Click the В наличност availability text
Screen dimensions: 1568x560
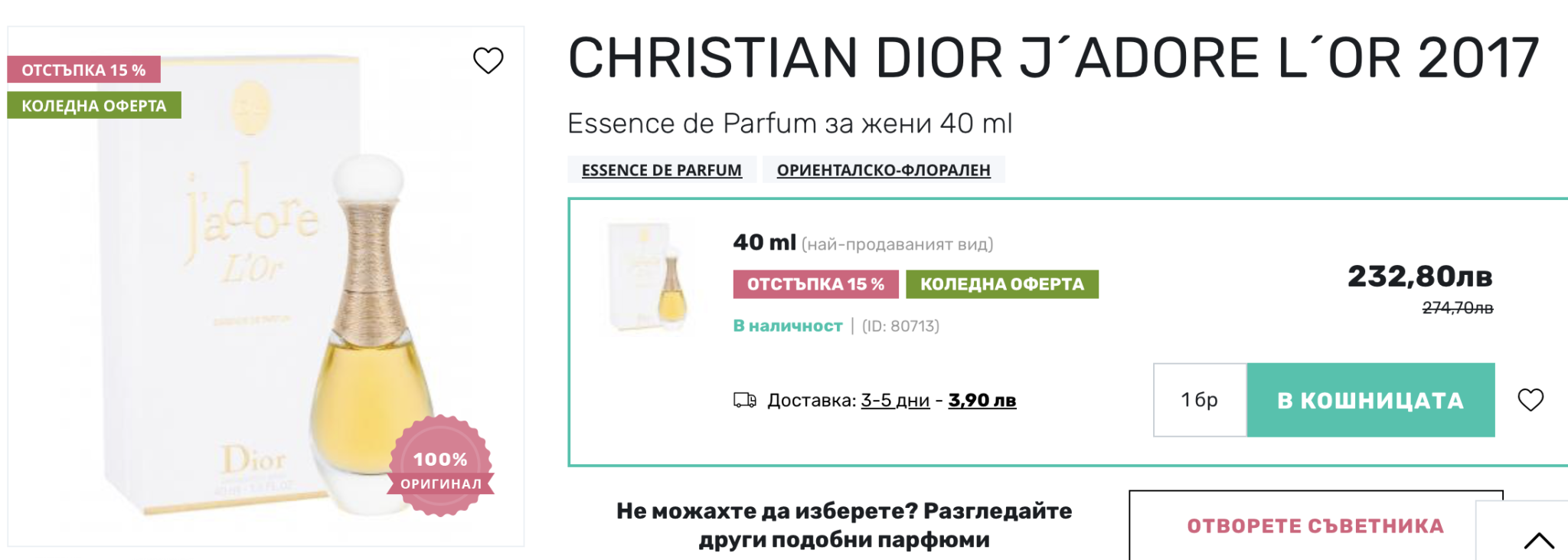click(x=787, y=326)
